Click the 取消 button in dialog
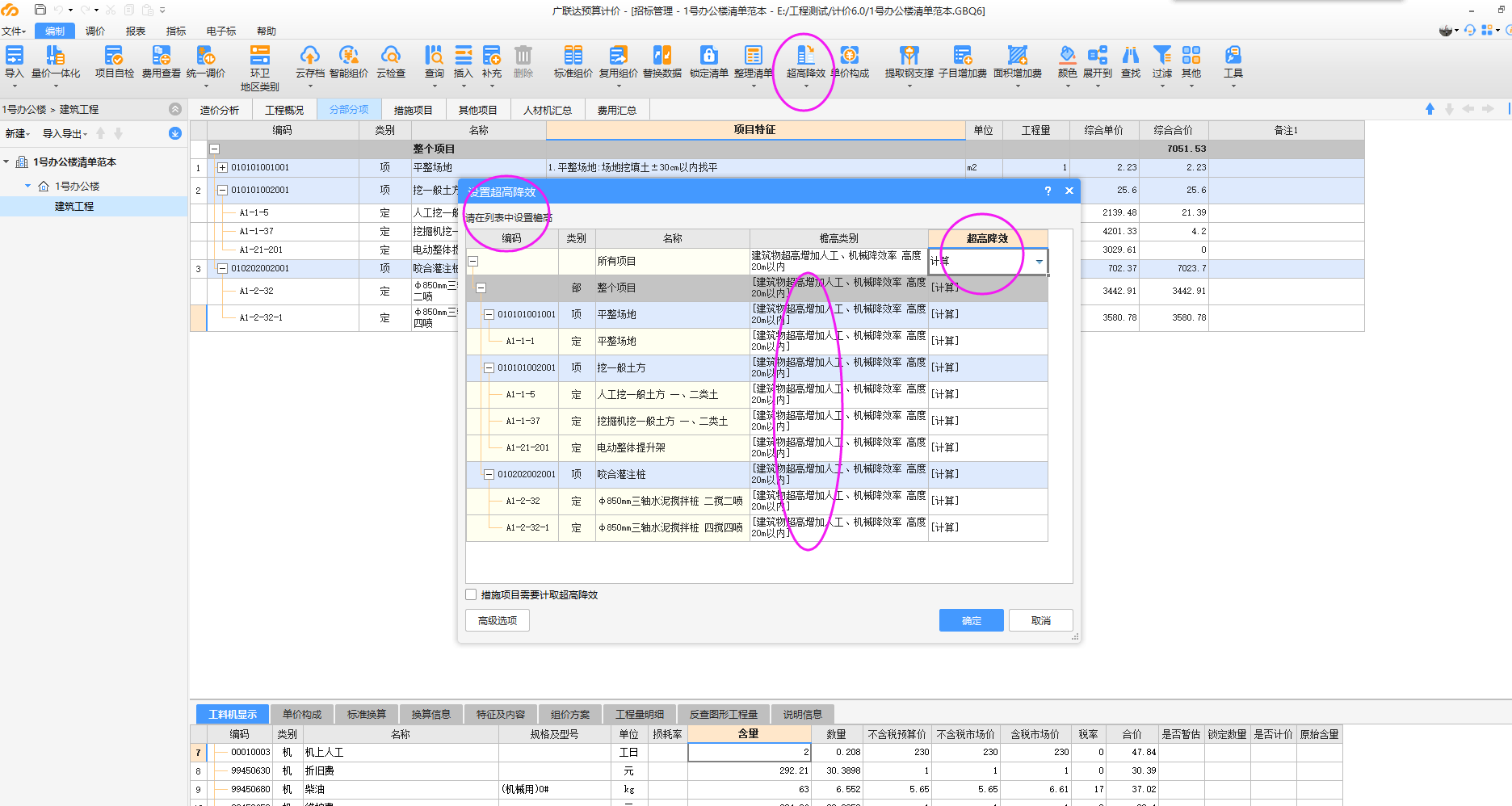Viewport: 1512px width, 806px height. coord(1041,620)
